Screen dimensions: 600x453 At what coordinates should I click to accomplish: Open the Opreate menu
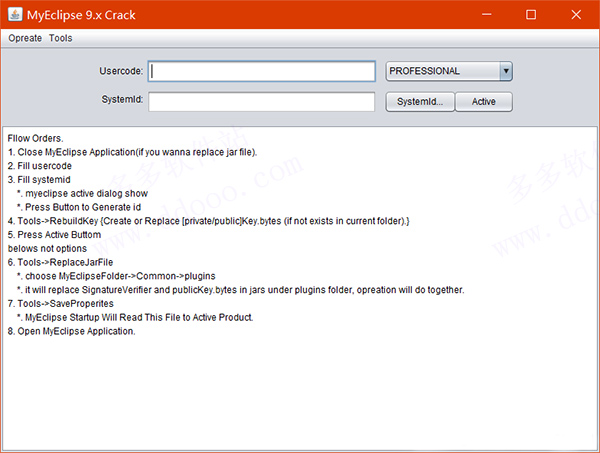pyautogui.click(x=25, y=38)
